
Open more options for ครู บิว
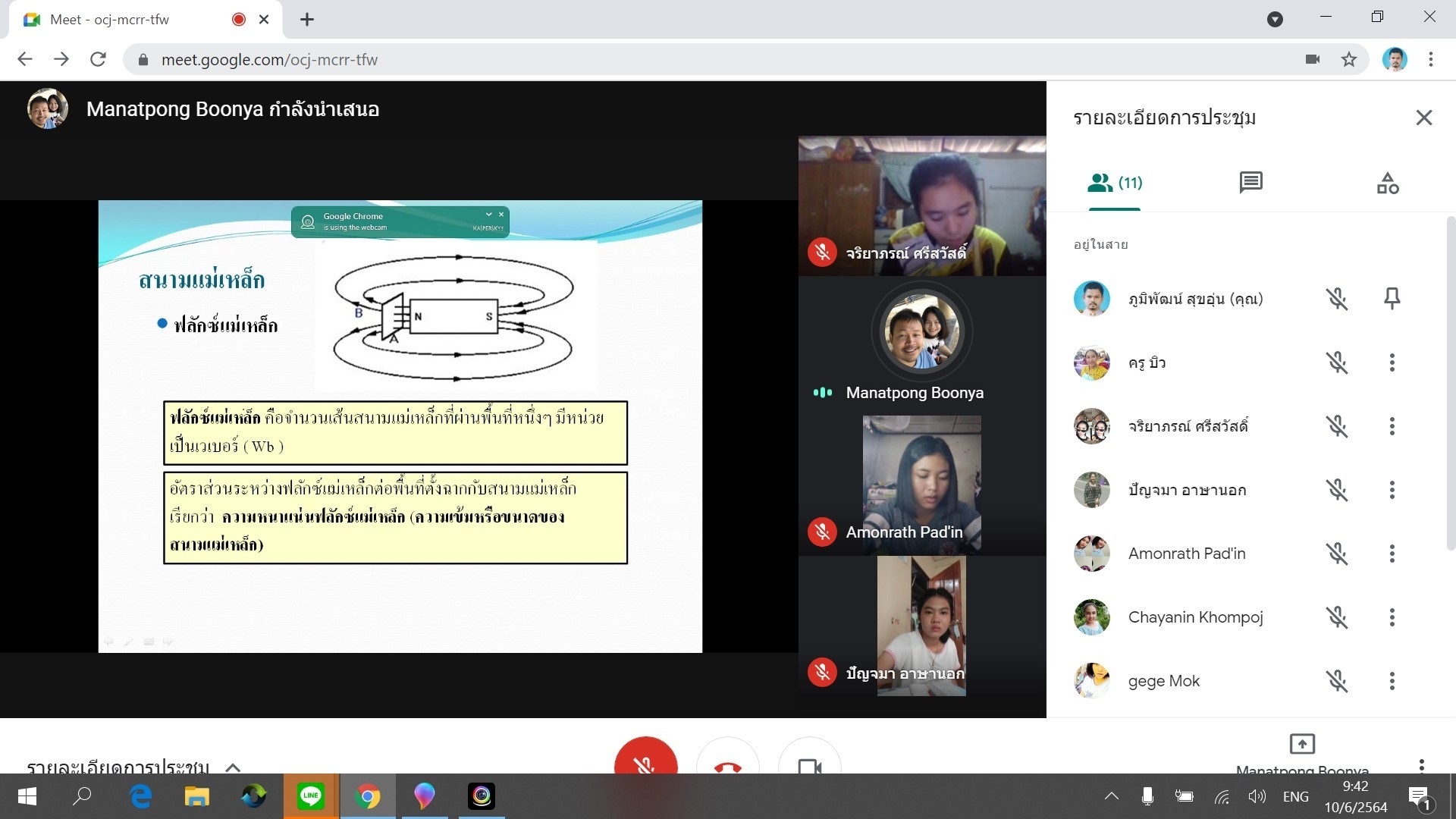click(x=1392, y=362)
